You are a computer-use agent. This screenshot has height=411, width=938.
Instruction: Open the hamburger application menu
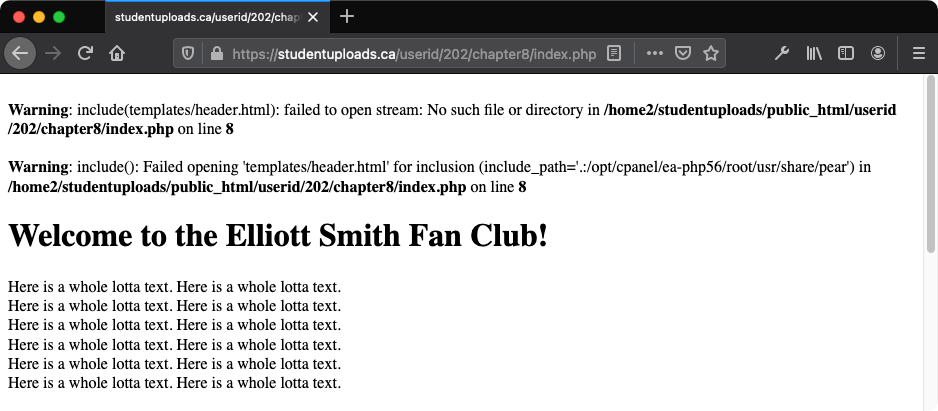point(919,53)
